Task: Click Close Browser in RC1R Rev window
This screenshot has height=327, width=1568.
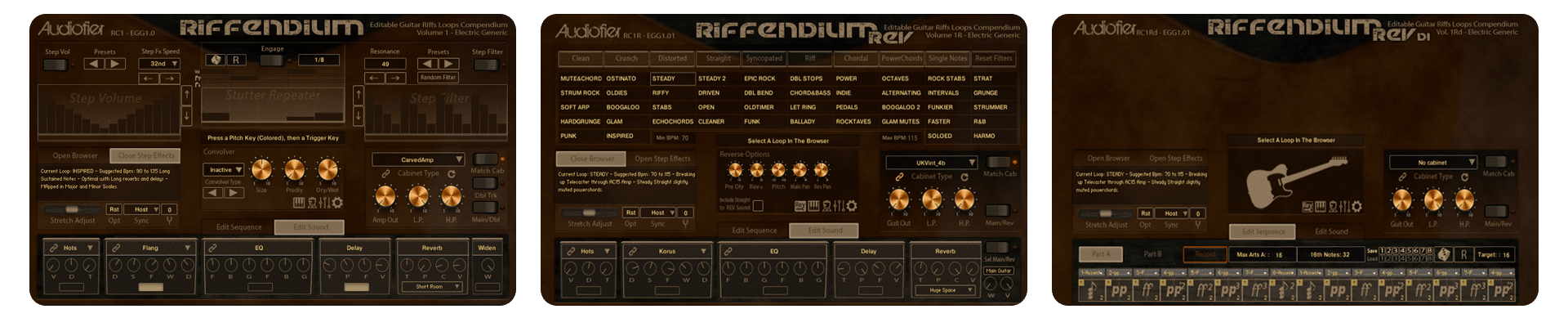Action: [592, 159]
